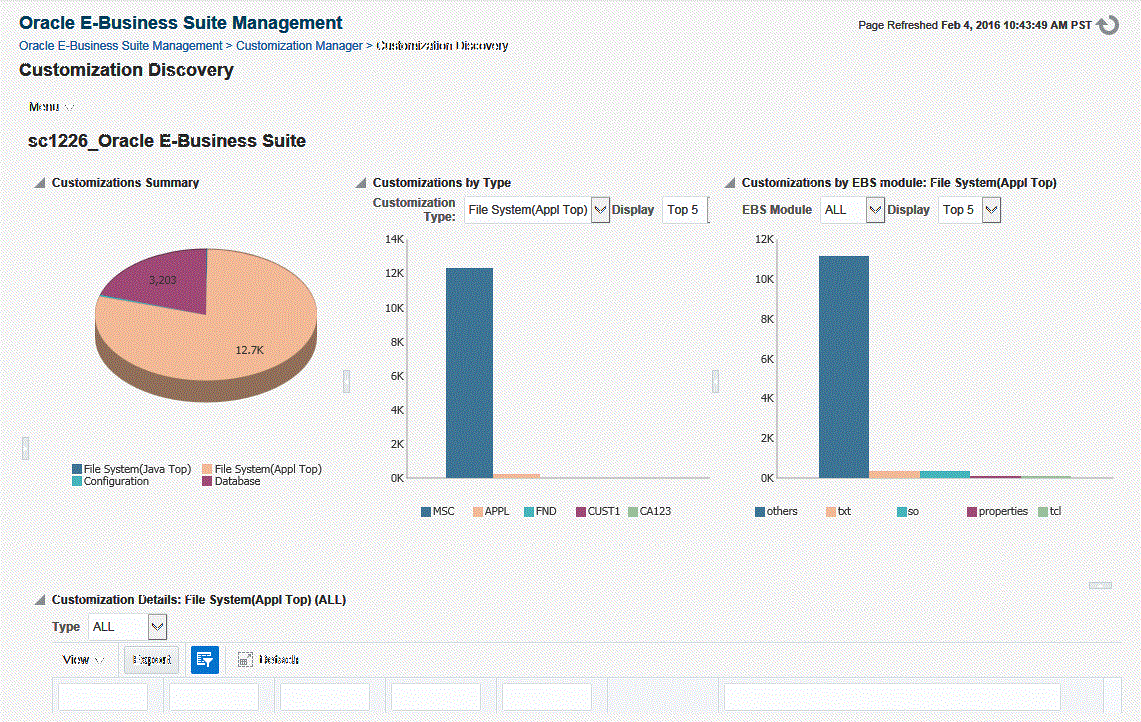Screen dimensions: 1141x722
Task: Click the CUST1 legend swatch
Action: (x=581, y=512)
